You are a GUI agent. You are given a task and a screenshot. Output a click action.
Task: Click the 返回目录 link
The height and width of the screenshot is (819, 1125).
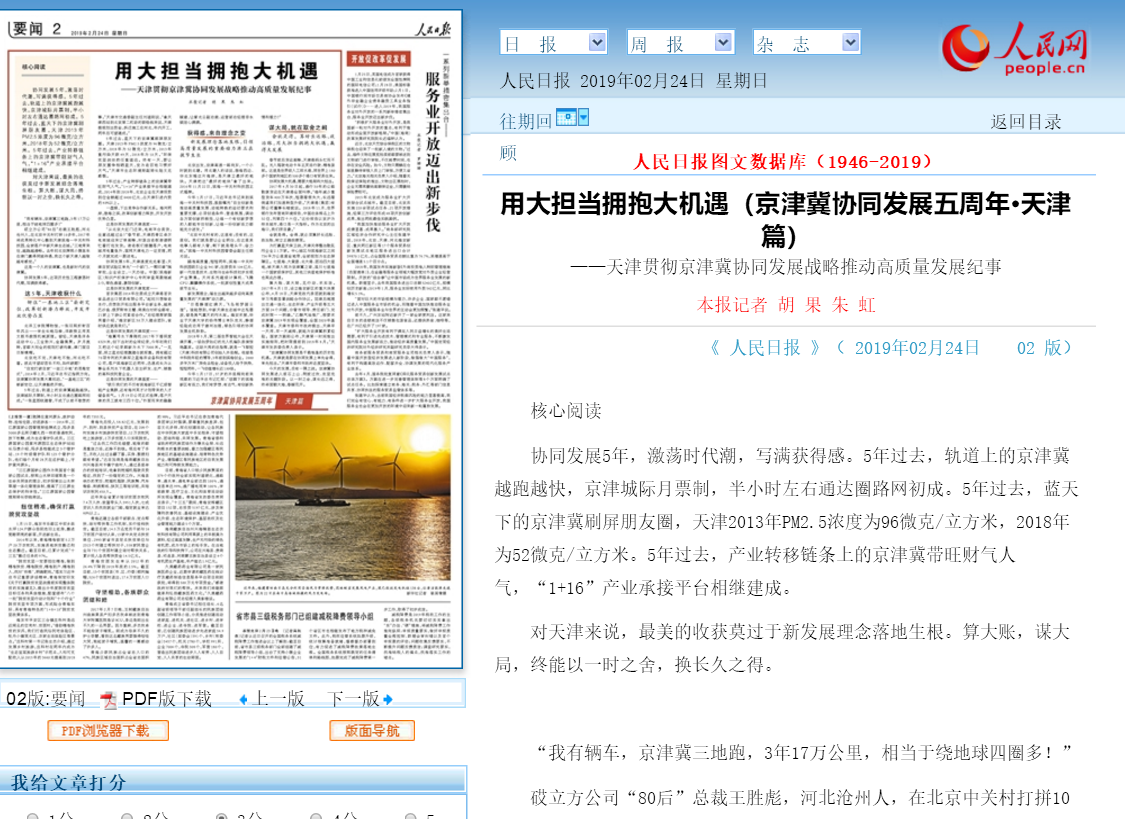tap(1026, 122)
